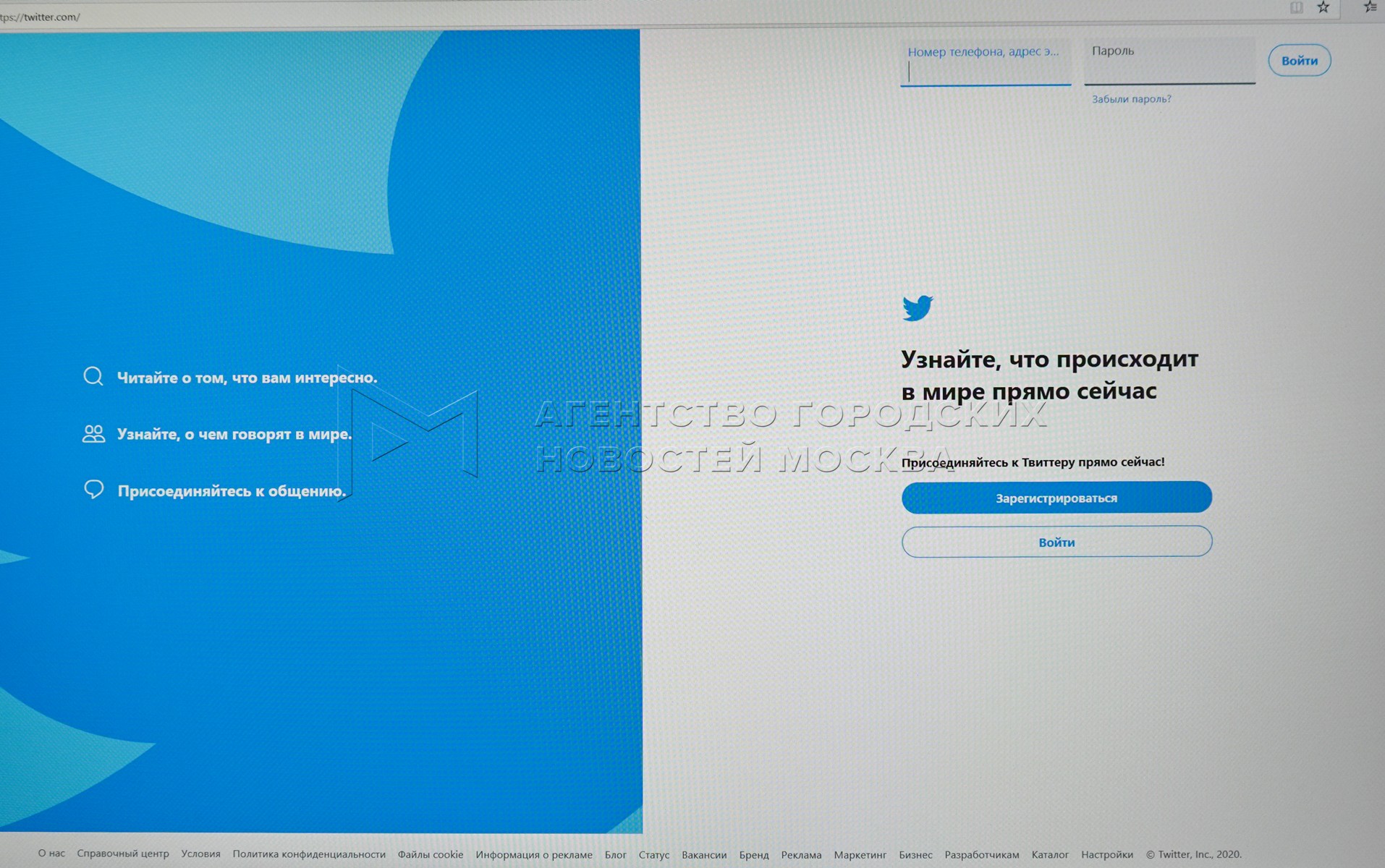Open the 'Забыли пароль?' link
The image size is (1385, 868).
[1131, 99]
